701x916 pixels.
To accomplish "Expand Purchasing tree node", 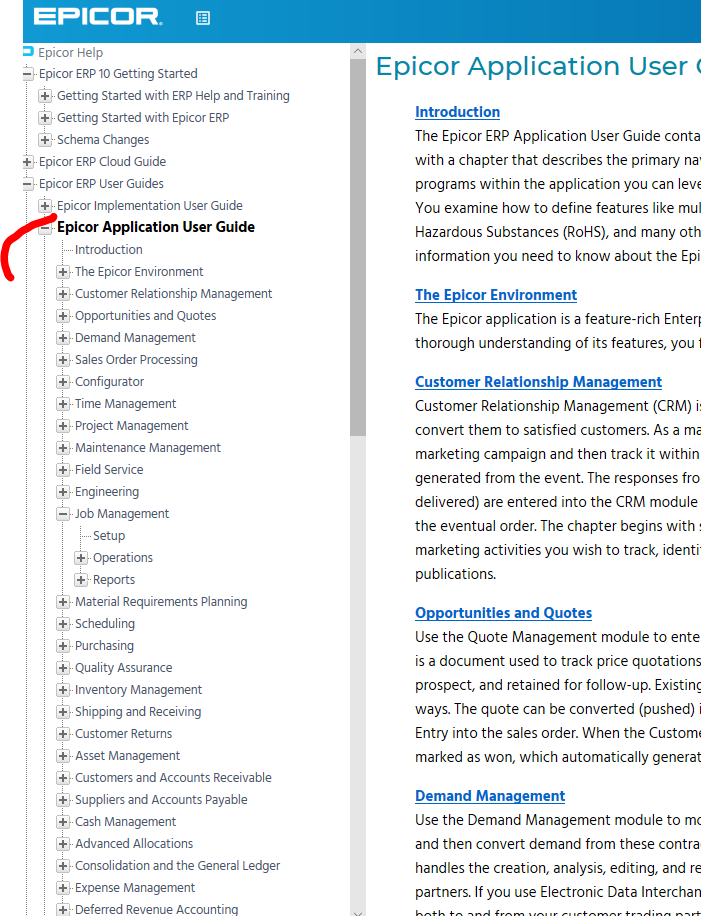I will pyautogui.click(x=63, y=646).
